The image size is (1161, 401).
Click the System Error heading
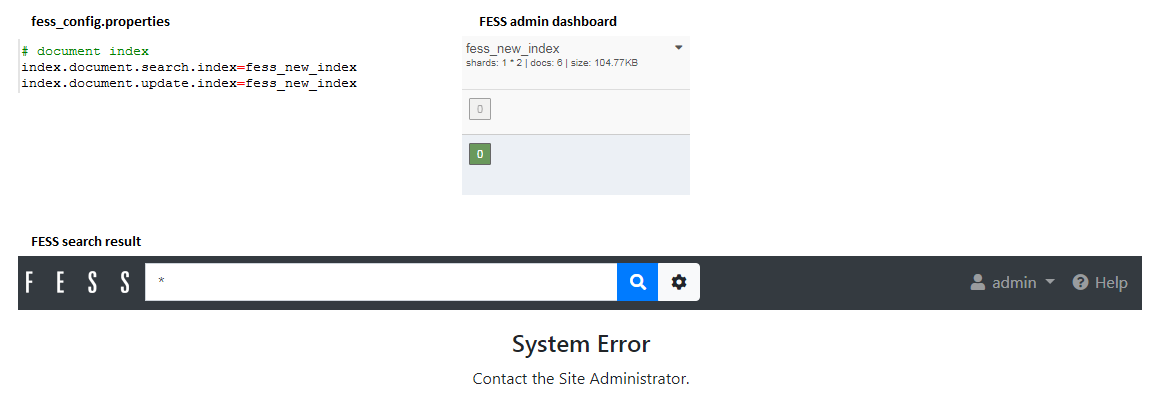pyautogui.click(x=581, y=344)
